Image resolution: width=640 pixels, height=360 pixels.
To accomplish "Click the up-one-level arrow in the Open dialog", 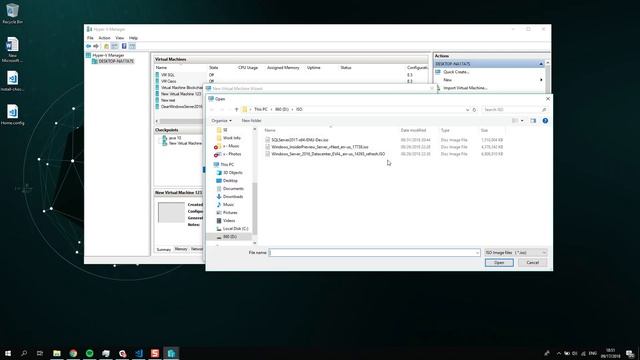I will (x=236, y=109).
